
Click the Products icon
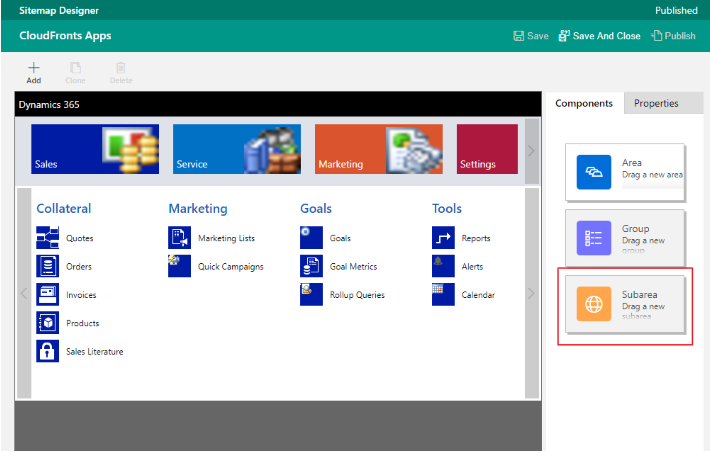[x=48, y=323]
